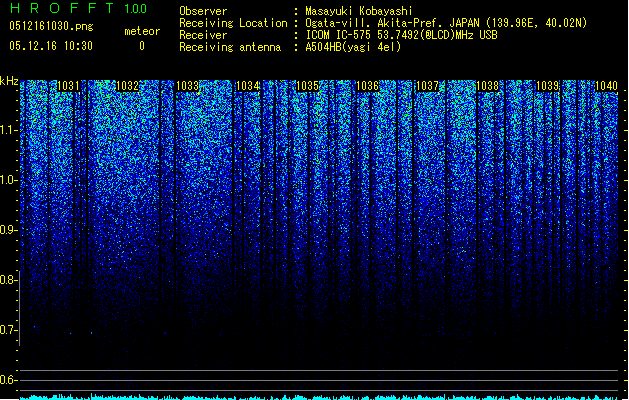Image resolution: width=629 pixels, height=400 pixels.
Task: Click the 1.1 frequency axis label
Action: coord(8,130)
